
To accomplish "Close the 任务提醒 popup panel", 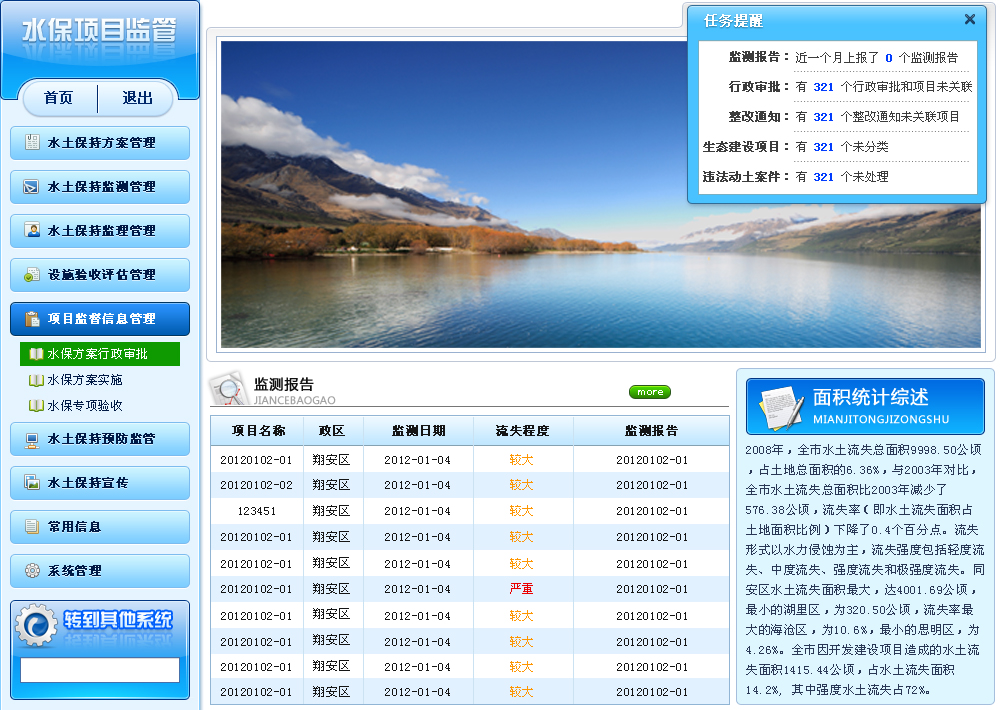I will pos(969,19).
